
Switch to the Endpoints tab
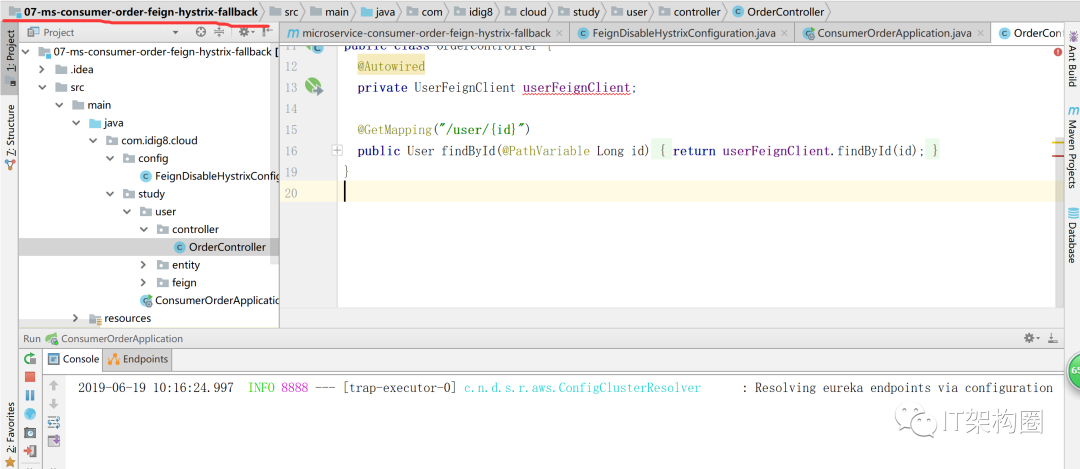click(x=136, y=359)
